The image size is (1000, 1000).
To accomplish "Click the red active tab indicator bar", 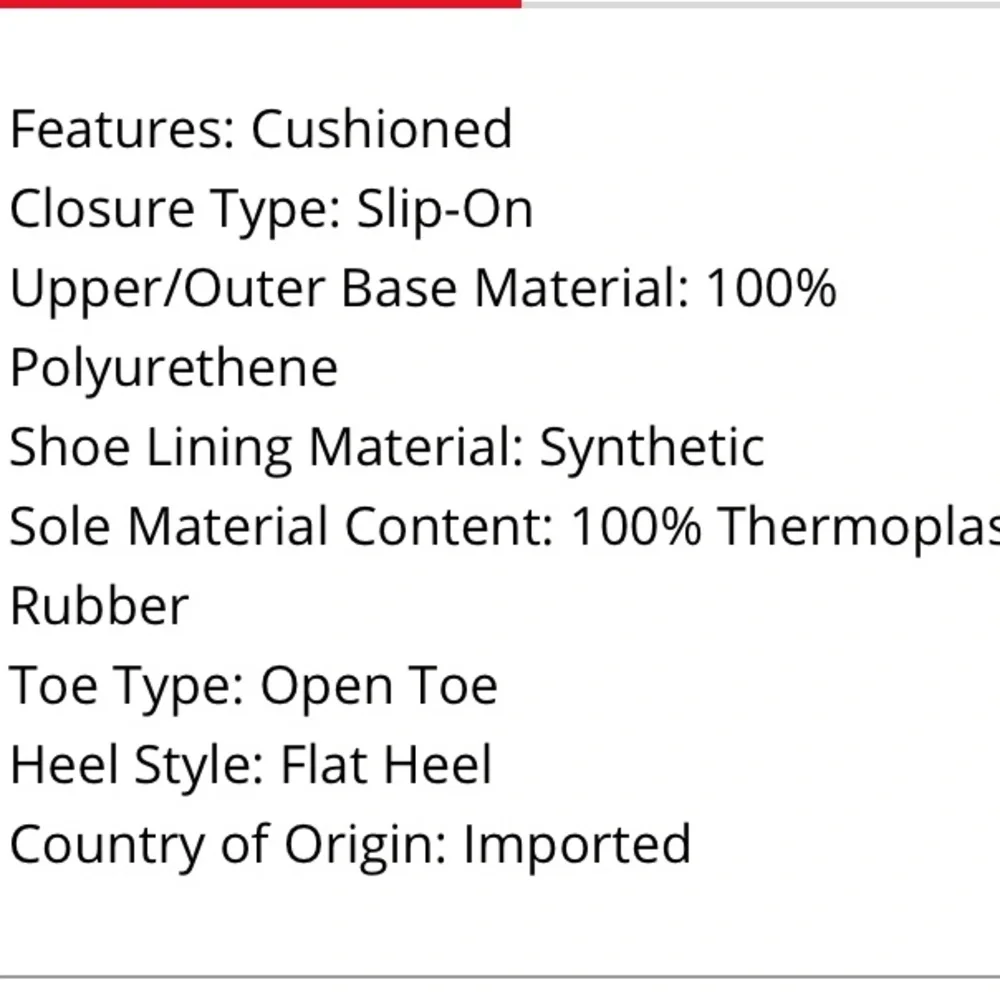I will point(260,3).
